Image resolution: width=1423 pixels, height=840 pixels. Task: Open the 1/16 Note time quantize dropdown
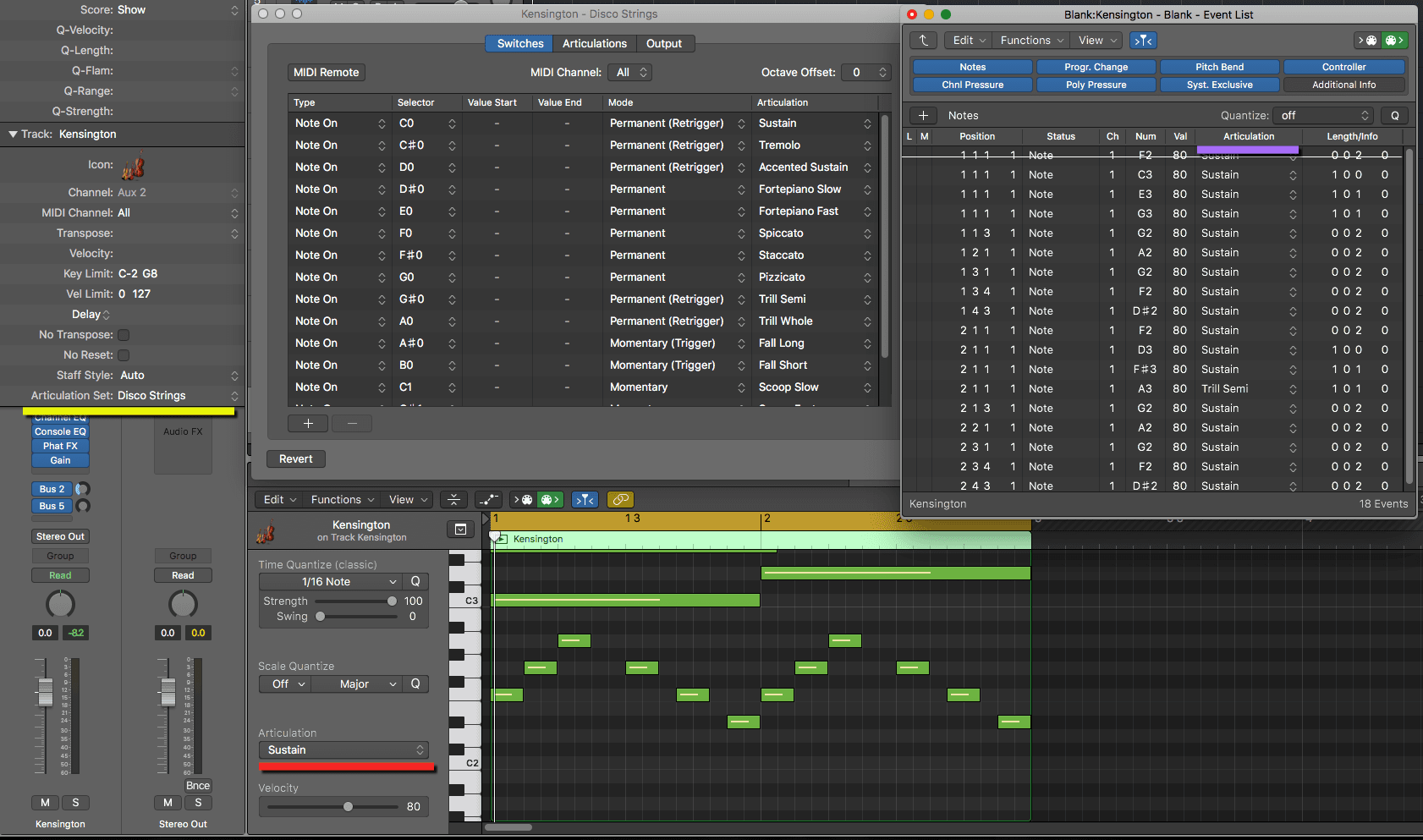click(329, 582)
